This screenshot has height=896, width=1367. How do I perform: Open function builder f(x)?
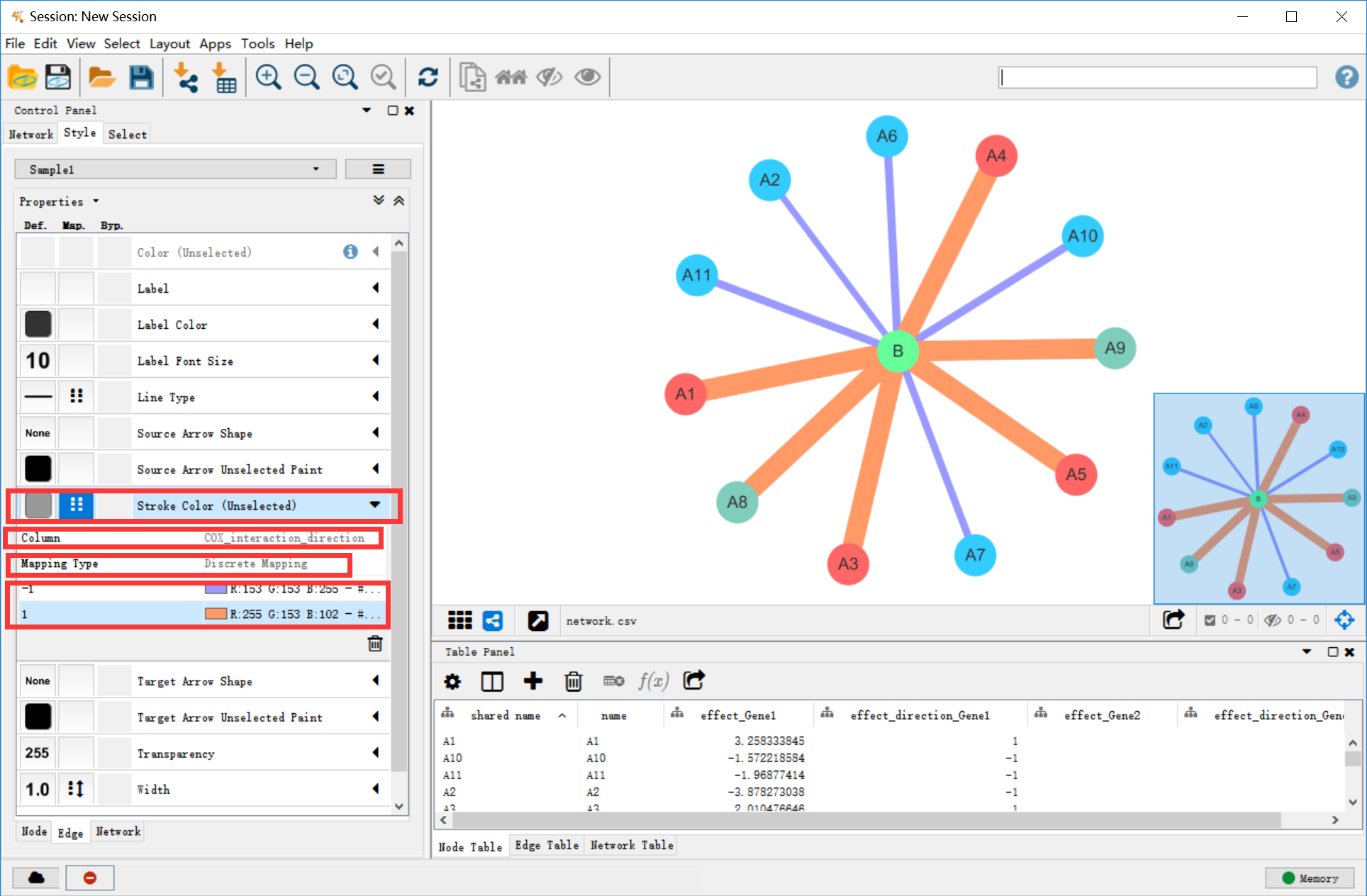(653, 681)
